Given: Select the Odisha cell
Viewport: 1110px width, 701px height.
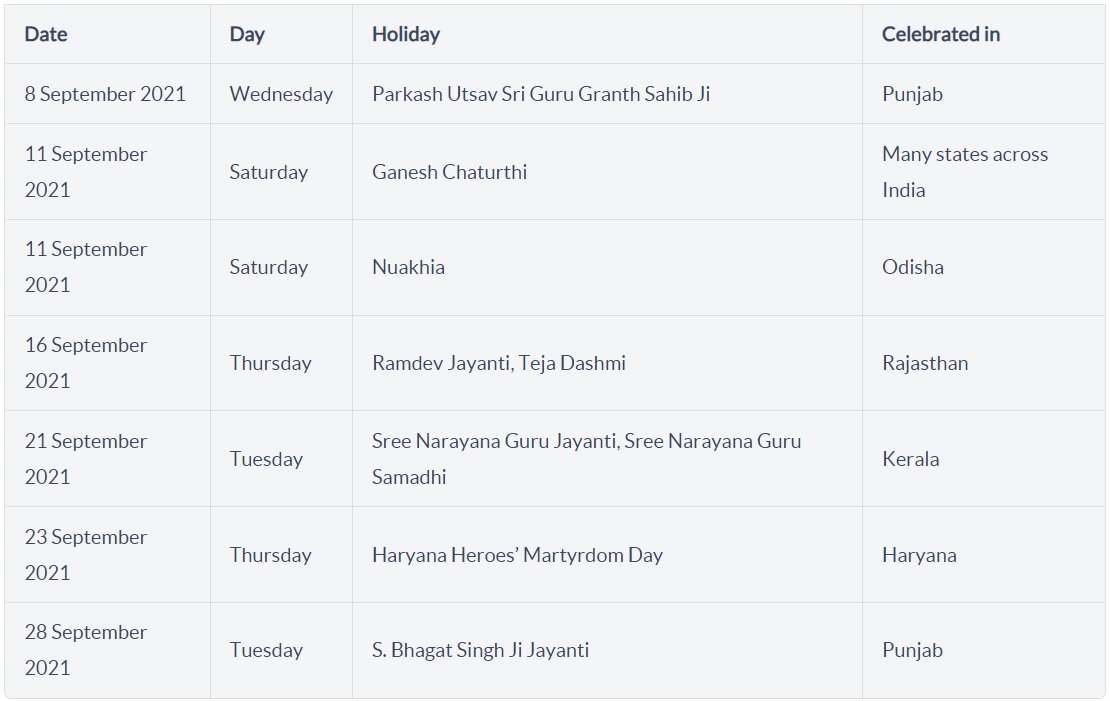Looking at the screenshot, I should [913, 267].
